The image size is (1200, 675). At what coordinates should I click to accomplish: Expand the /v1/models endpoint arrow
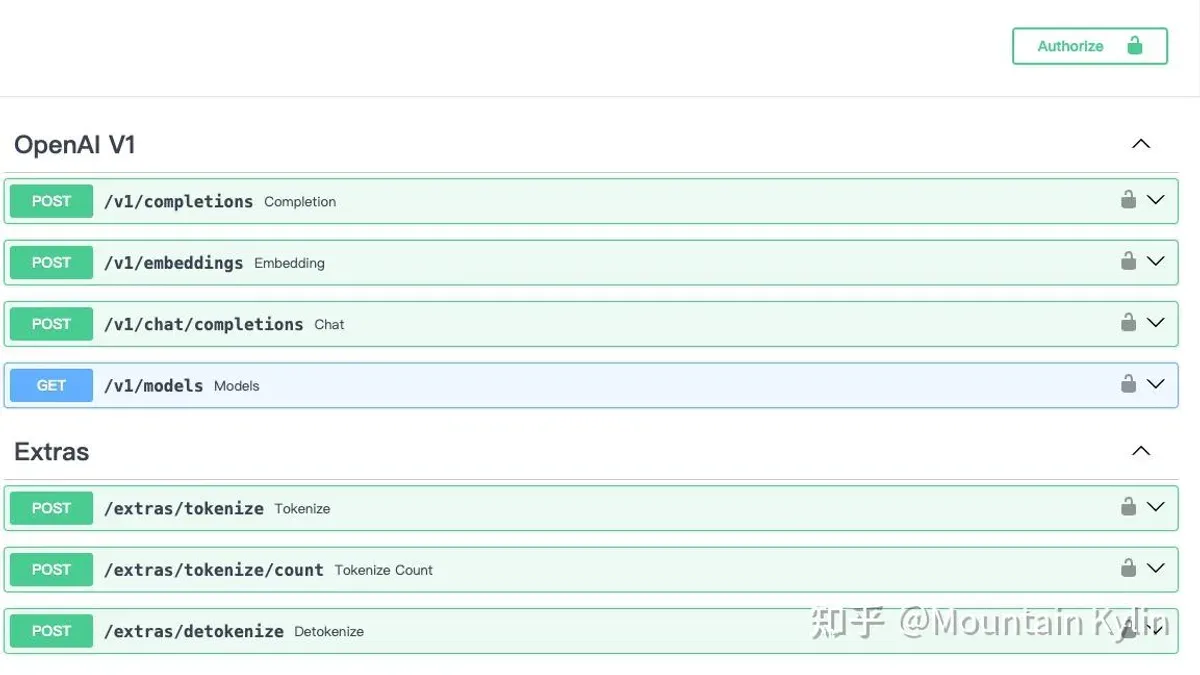pos(1156,384)
